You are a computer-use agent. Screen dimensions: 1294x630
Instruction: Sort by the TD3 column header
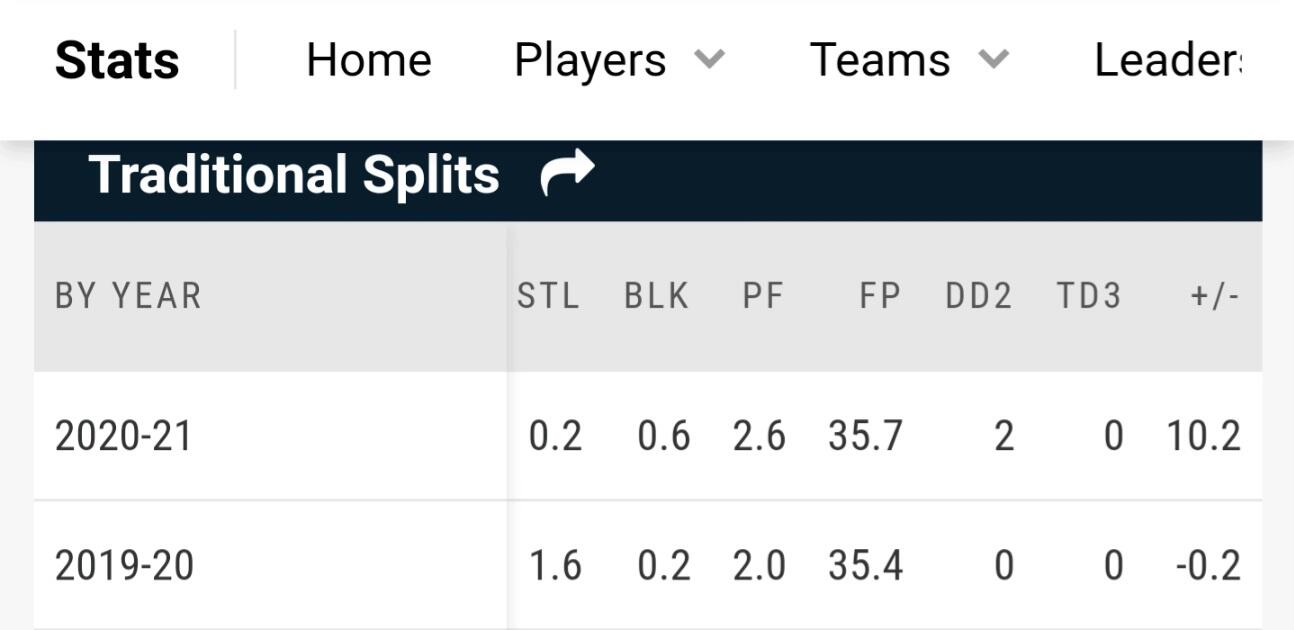(1088, 296)
